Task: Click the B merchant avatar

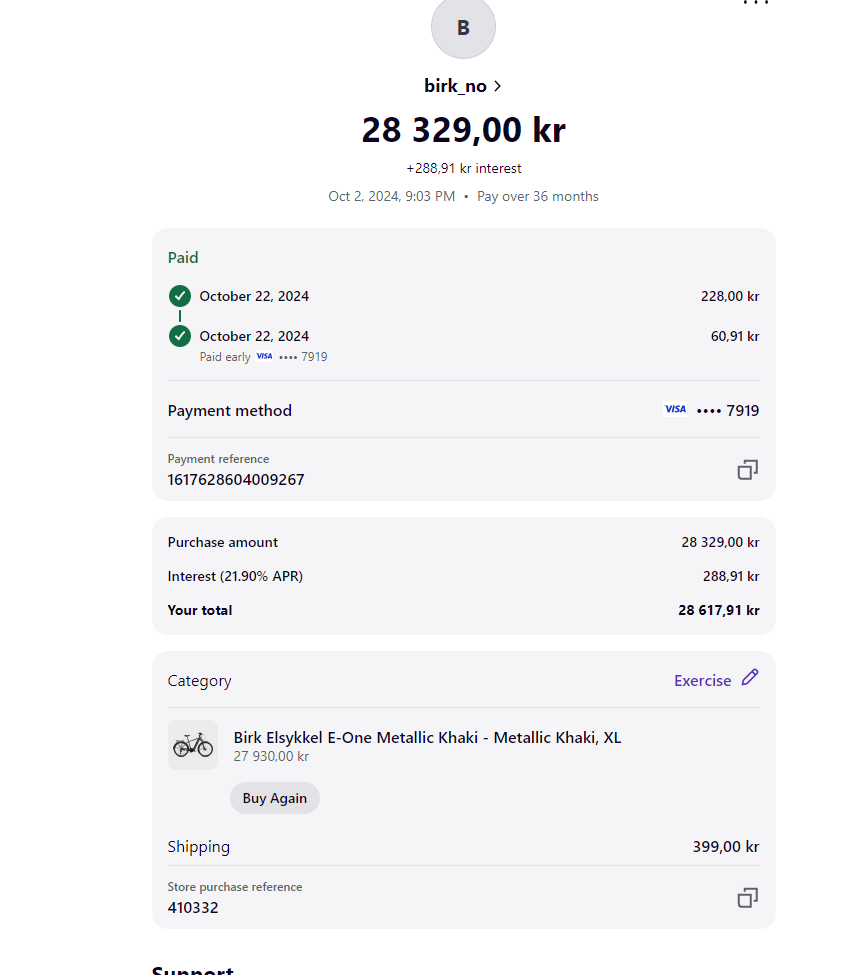Action: [x=463, y=27]
